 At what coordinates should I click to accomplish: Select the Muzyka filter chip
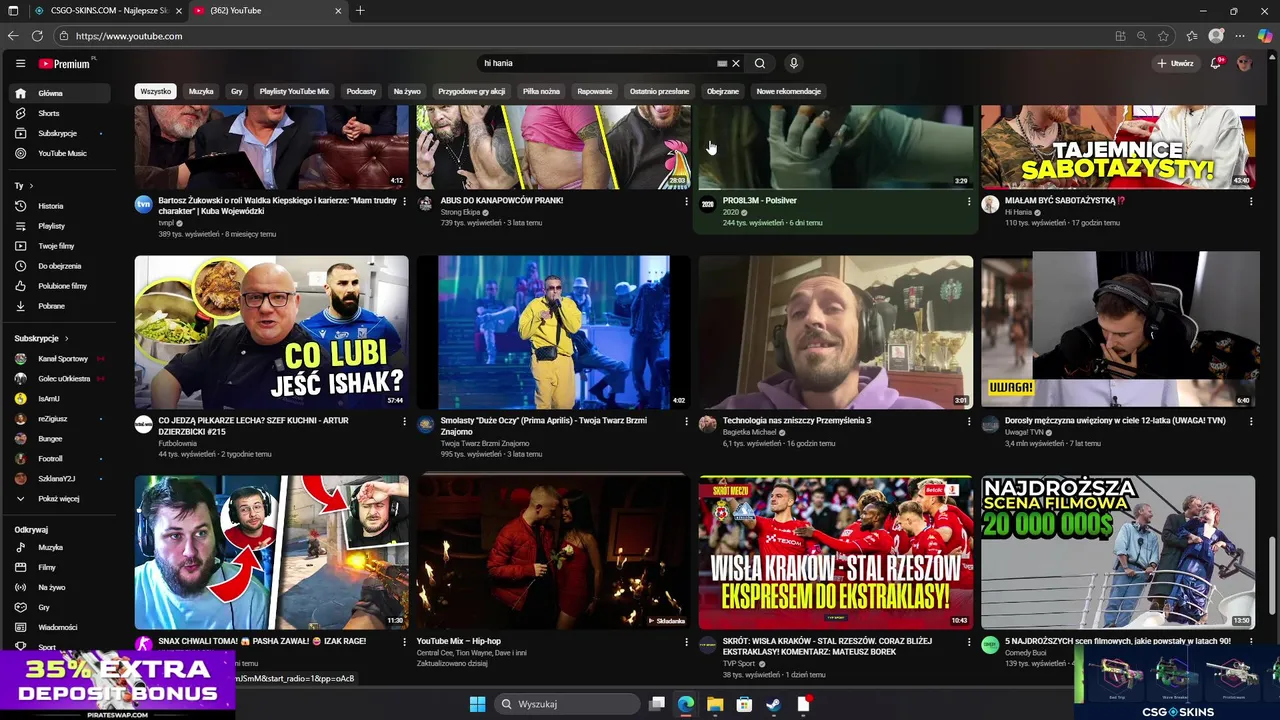[x=201, y=91]
